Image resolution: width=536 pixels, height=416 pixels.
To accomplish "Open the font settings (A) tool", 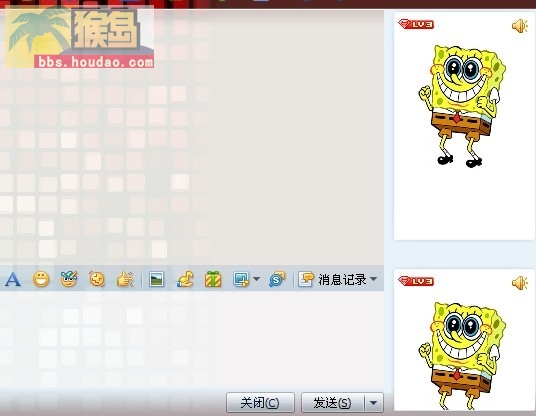I will [x=13, y=279].
